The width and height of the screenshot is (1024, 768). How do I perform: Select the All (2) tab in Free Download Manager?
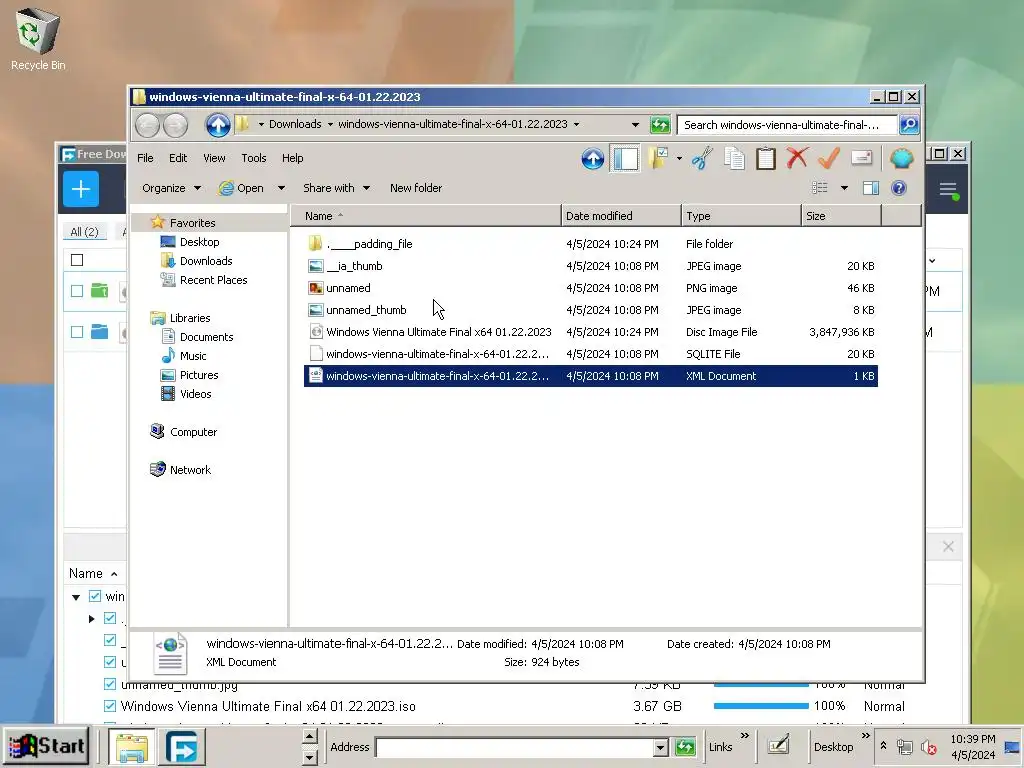[84, 232]
